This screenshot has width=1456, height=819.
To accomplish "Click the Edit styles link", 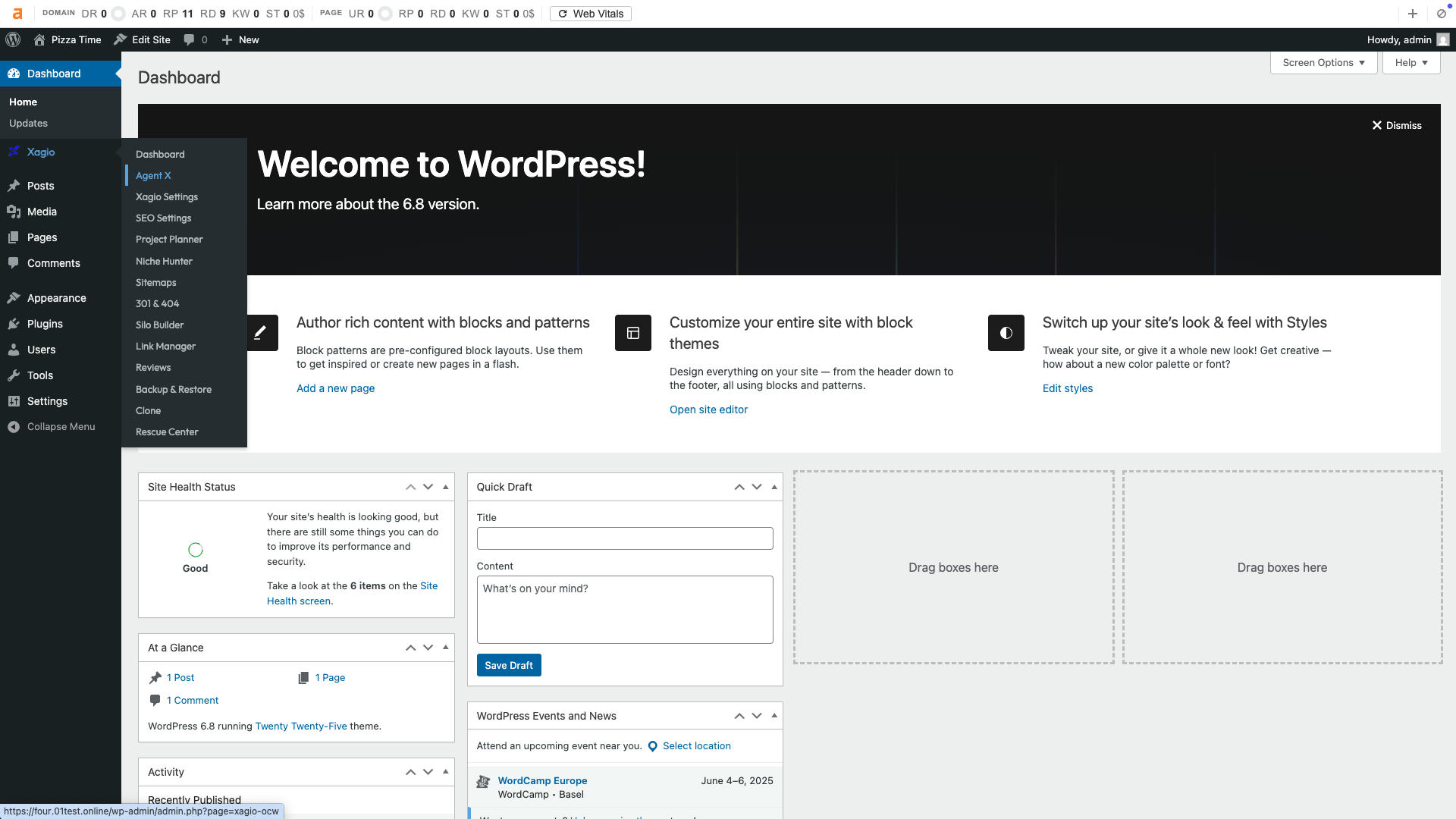I will pyautogui.click(x=1068, y=388).
